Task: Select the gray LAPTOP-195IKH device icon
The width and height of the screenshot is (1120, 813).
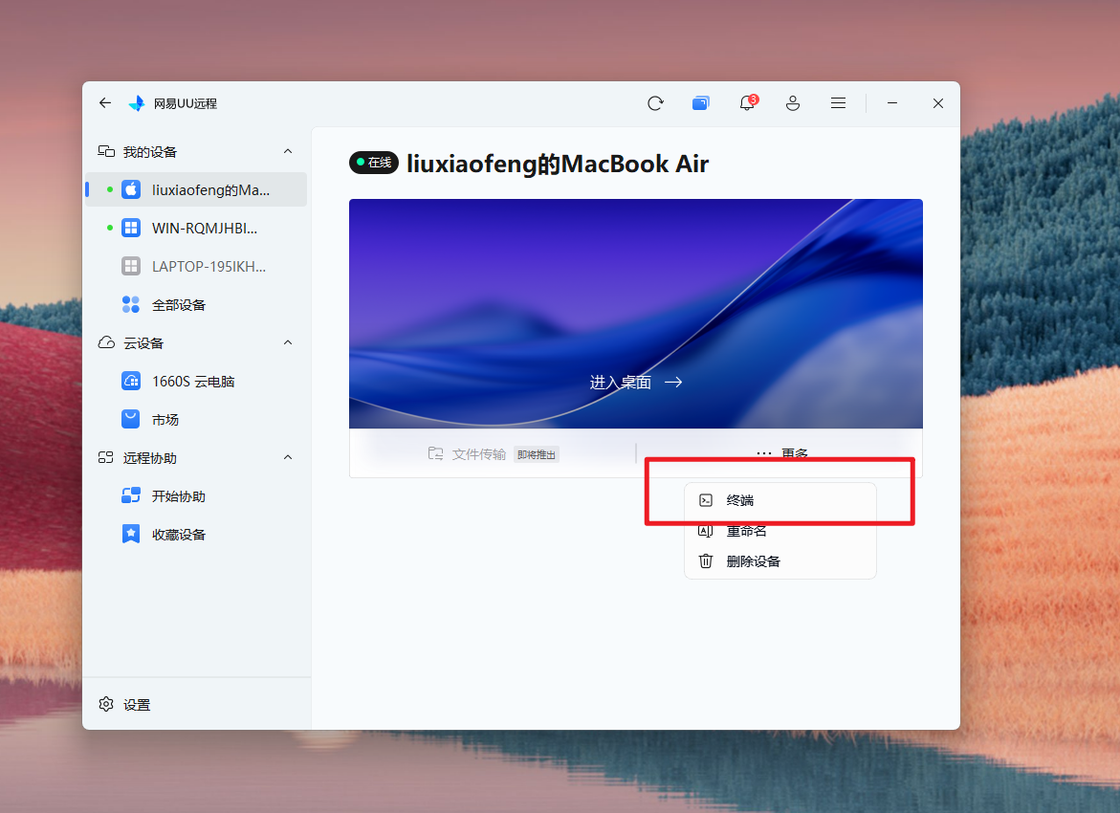Action: [x=131, y=266]
